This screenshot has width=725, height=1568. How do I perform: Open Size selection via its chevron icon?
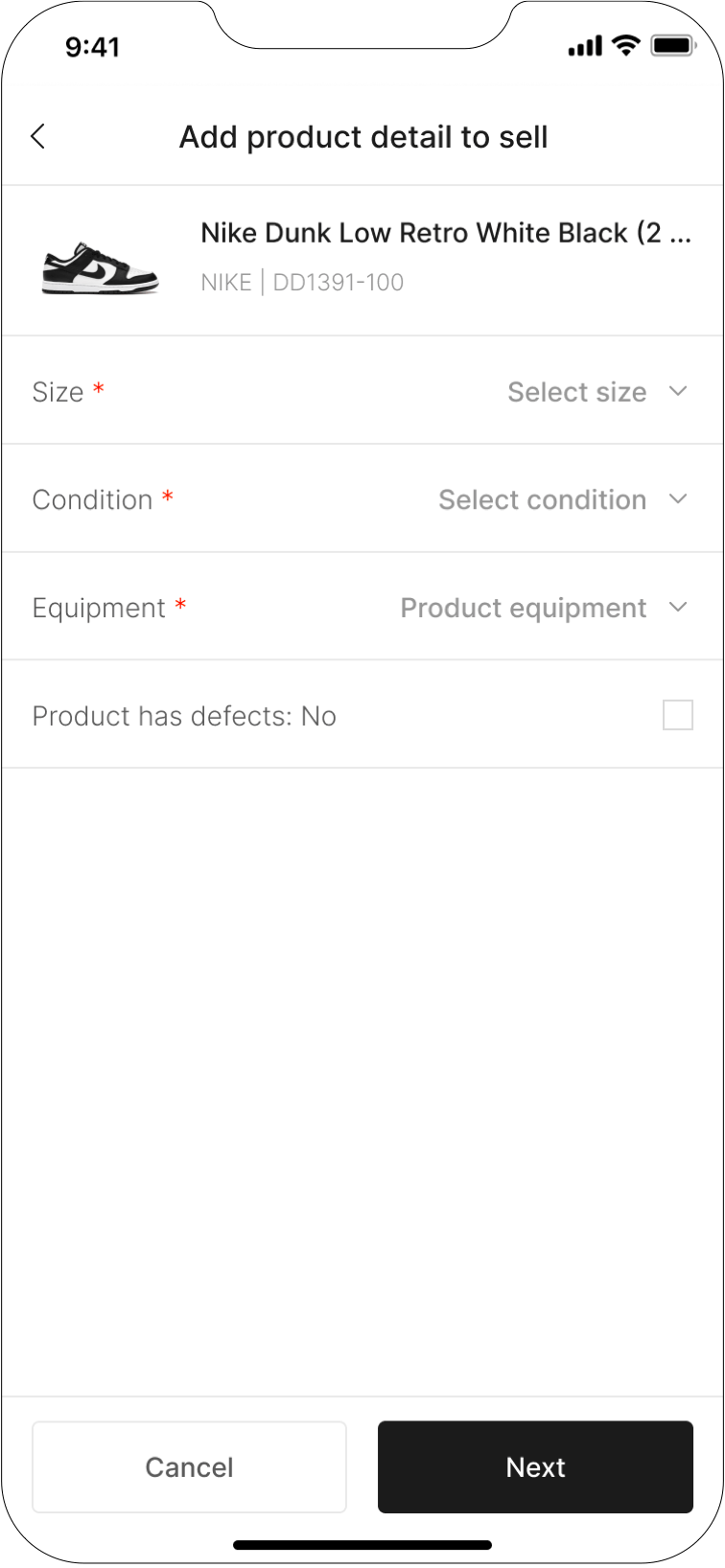(x=678, y=391)
